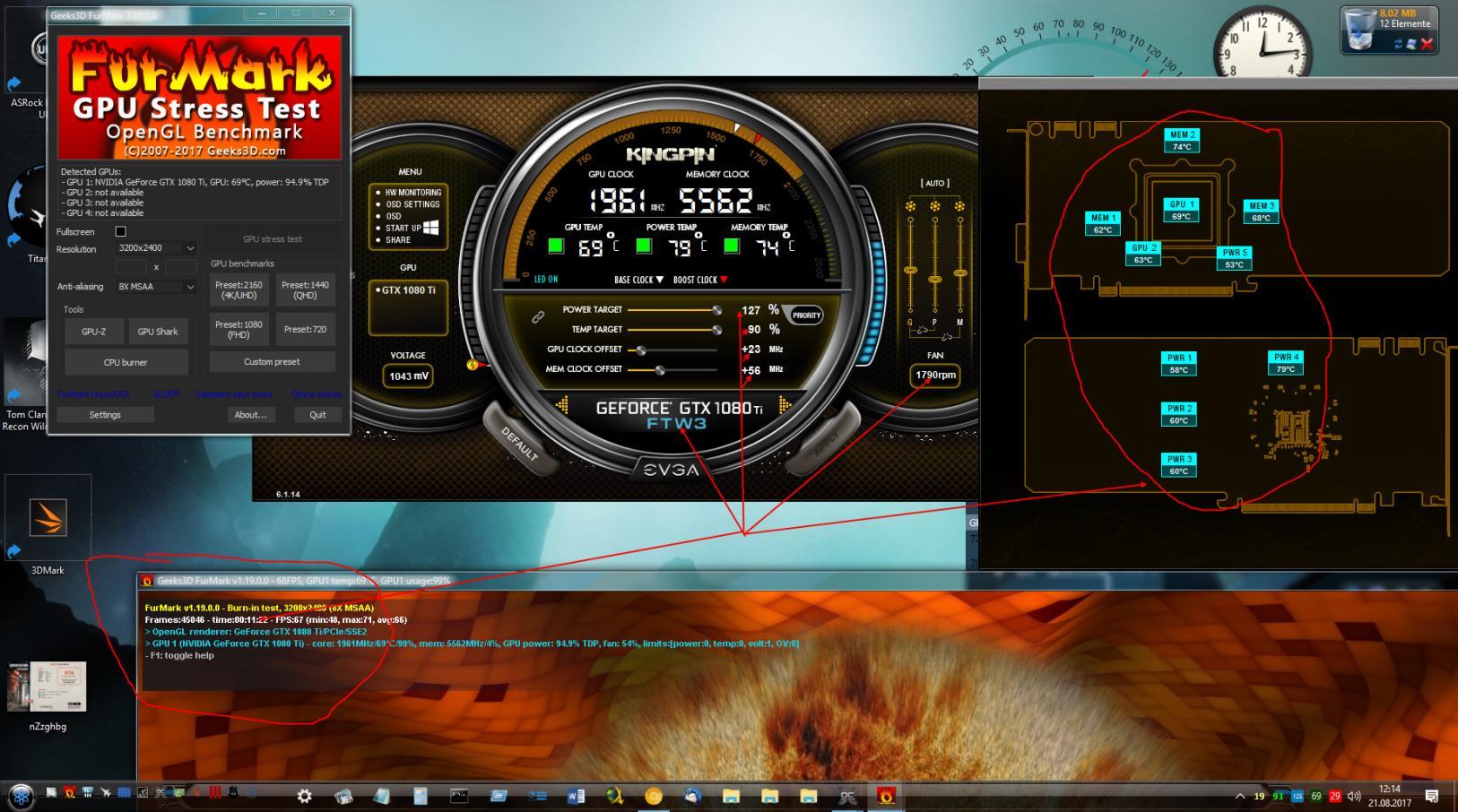Click the GPU 2 63°C sensor label
This screenshot has height=812, width=1458.
1143,254
